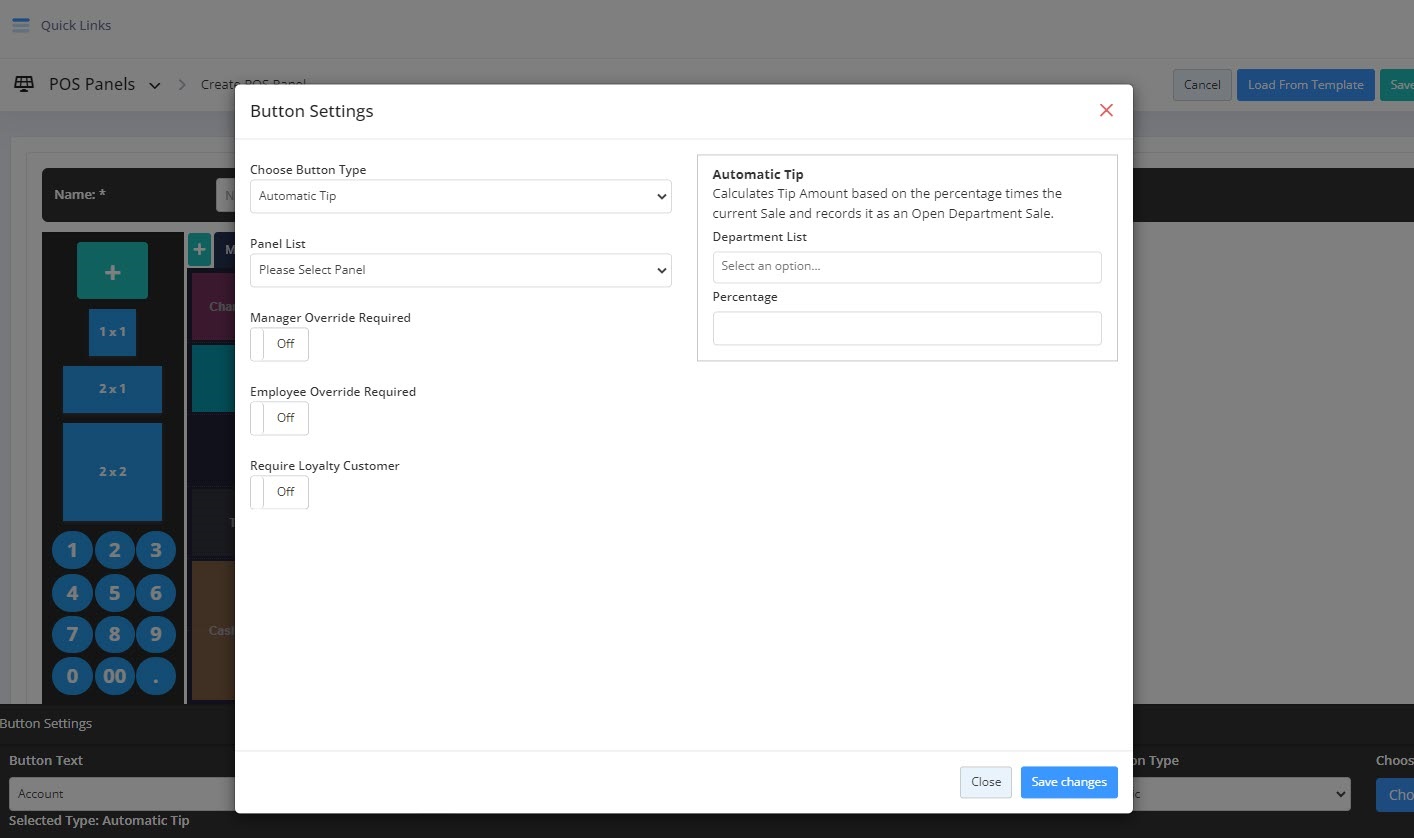Open the Quick Links menu
The width and height of the screenshot is (1414, 838).
coord(76,25)
